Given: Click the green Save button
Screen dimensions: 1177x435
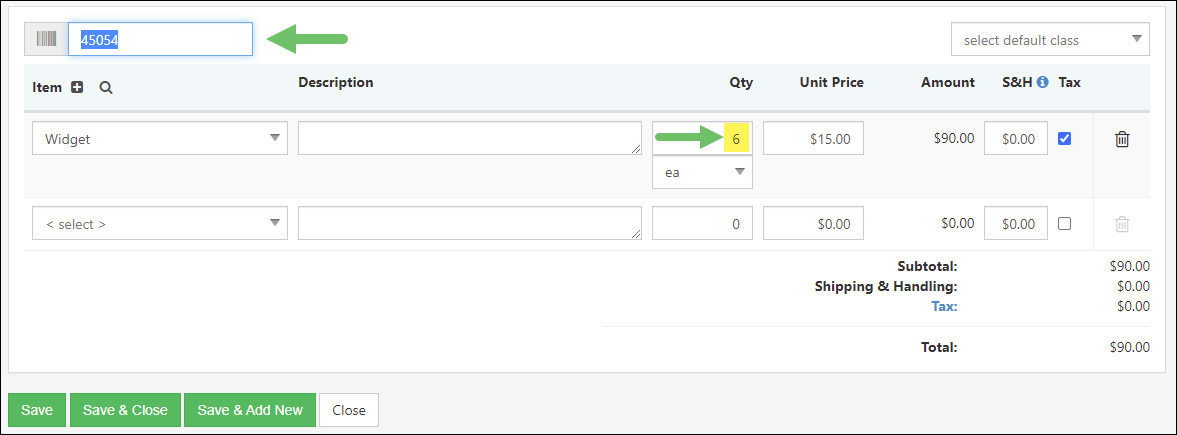Looking at the screenshot, I should pos(37,410).
